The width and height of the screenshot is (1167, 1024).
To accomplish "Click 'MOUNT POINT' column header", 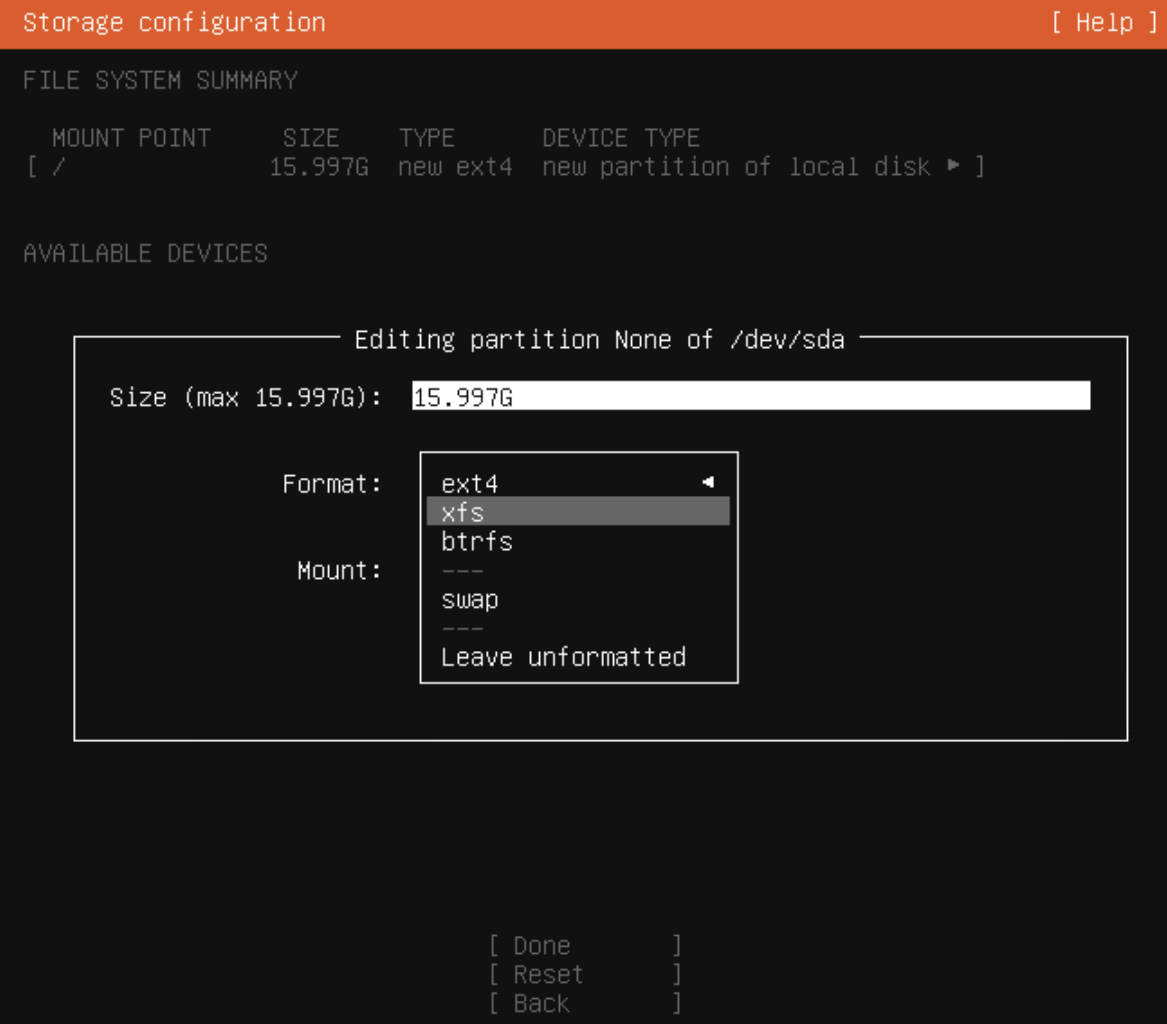I will 131,138.
